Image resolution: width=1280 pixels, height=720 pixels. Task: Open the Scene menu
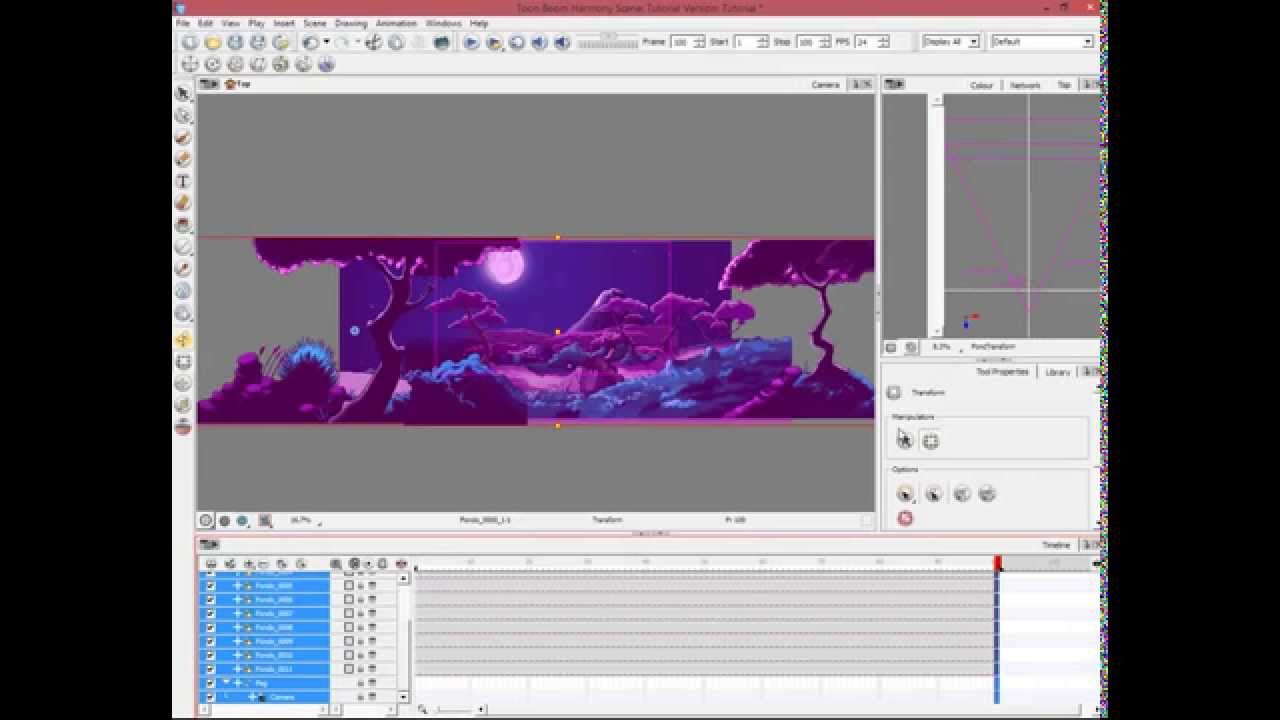[315, 23]
